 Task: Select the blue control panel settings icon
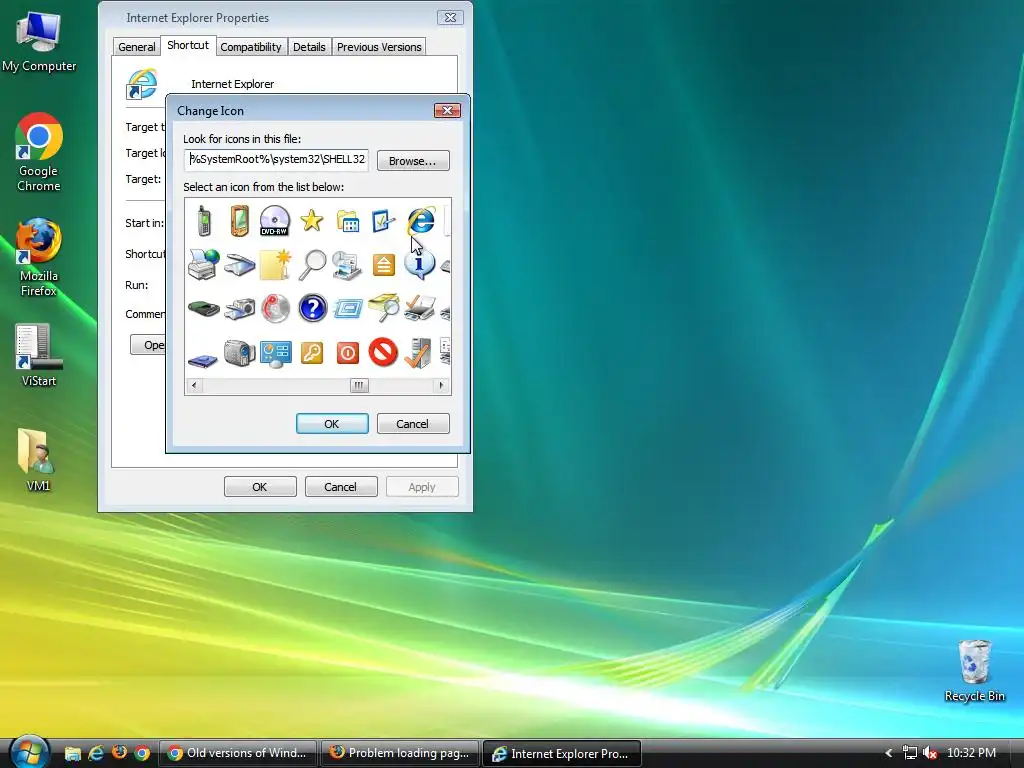[276, 353]
